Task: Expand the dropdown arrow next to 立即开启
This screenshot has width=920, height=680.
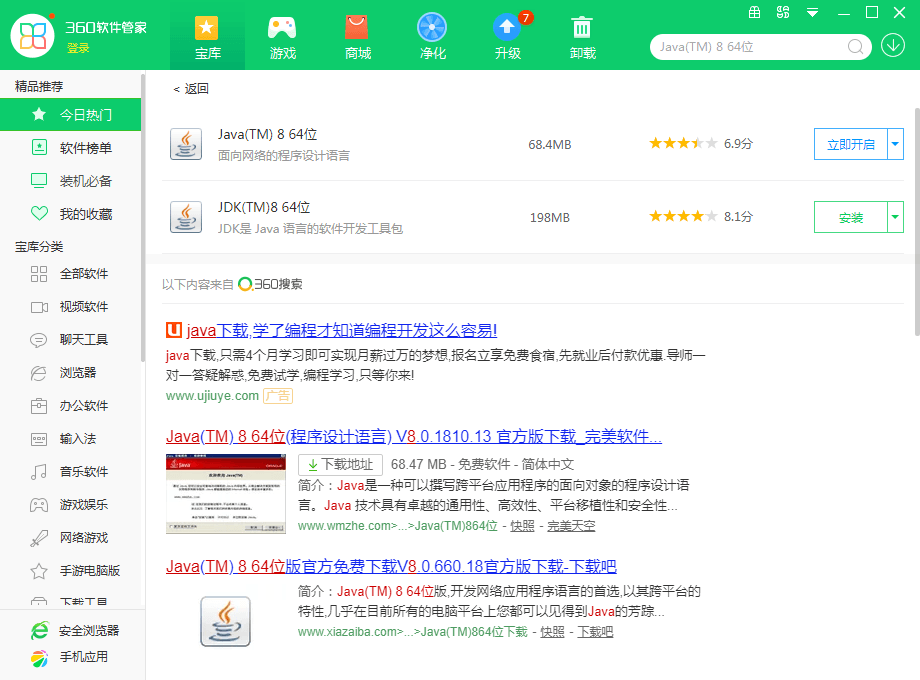Action: 895,144
